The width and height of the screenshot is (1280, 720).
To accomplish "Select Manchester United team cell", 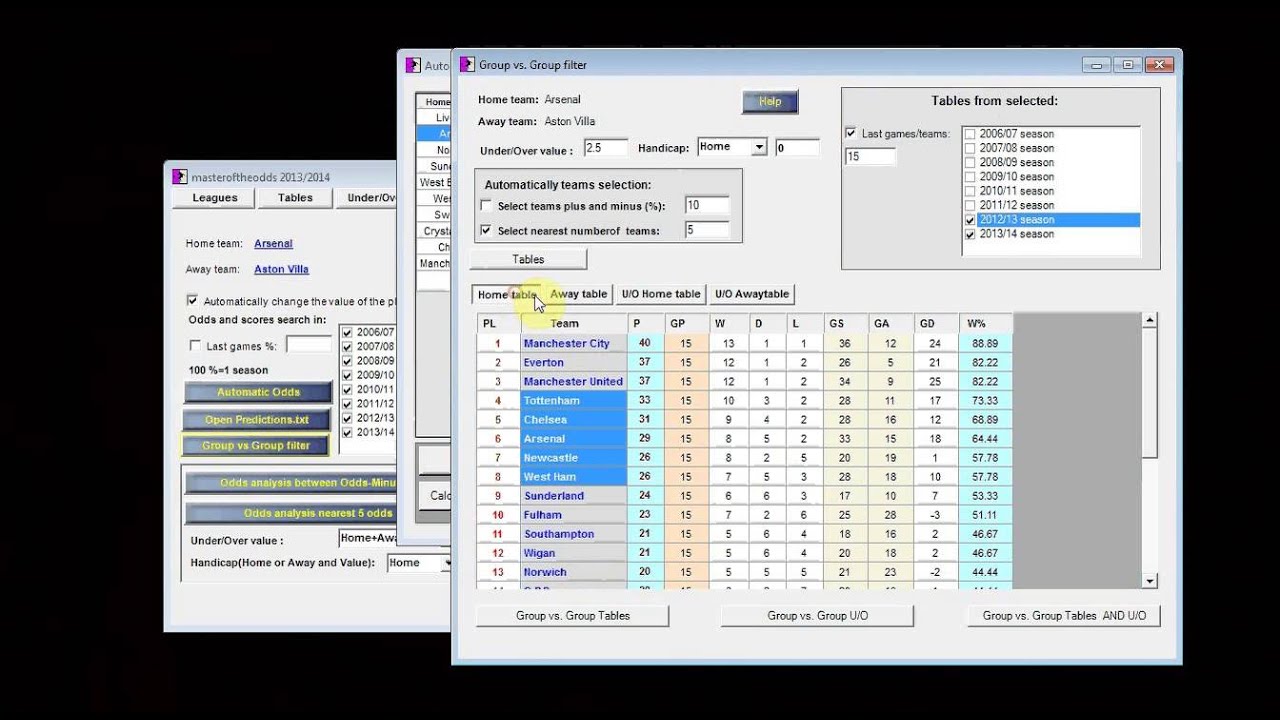I will [x=573, y=381].
